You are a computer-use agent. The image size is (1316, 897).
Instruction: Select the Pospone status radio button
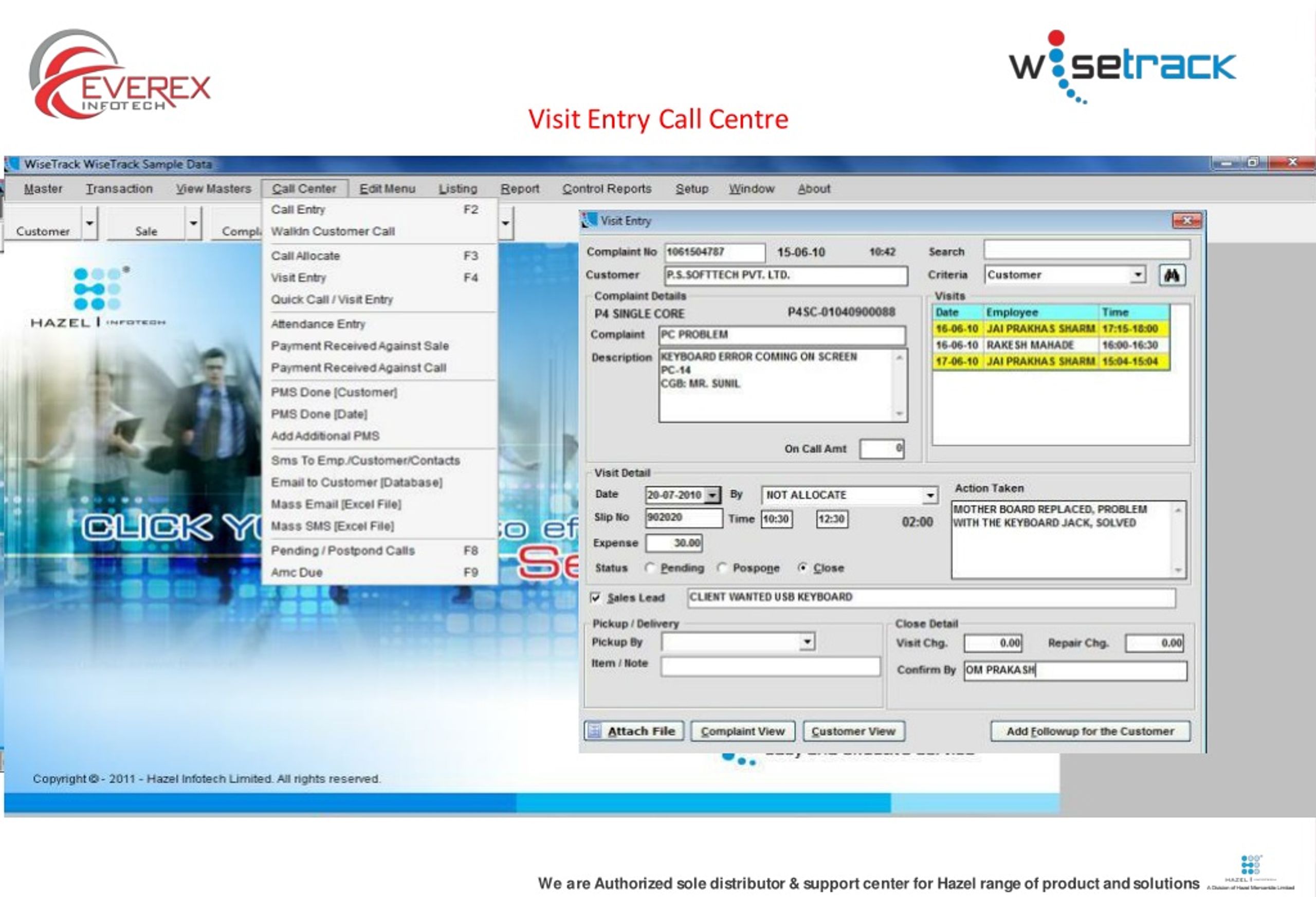click(722, 568)
